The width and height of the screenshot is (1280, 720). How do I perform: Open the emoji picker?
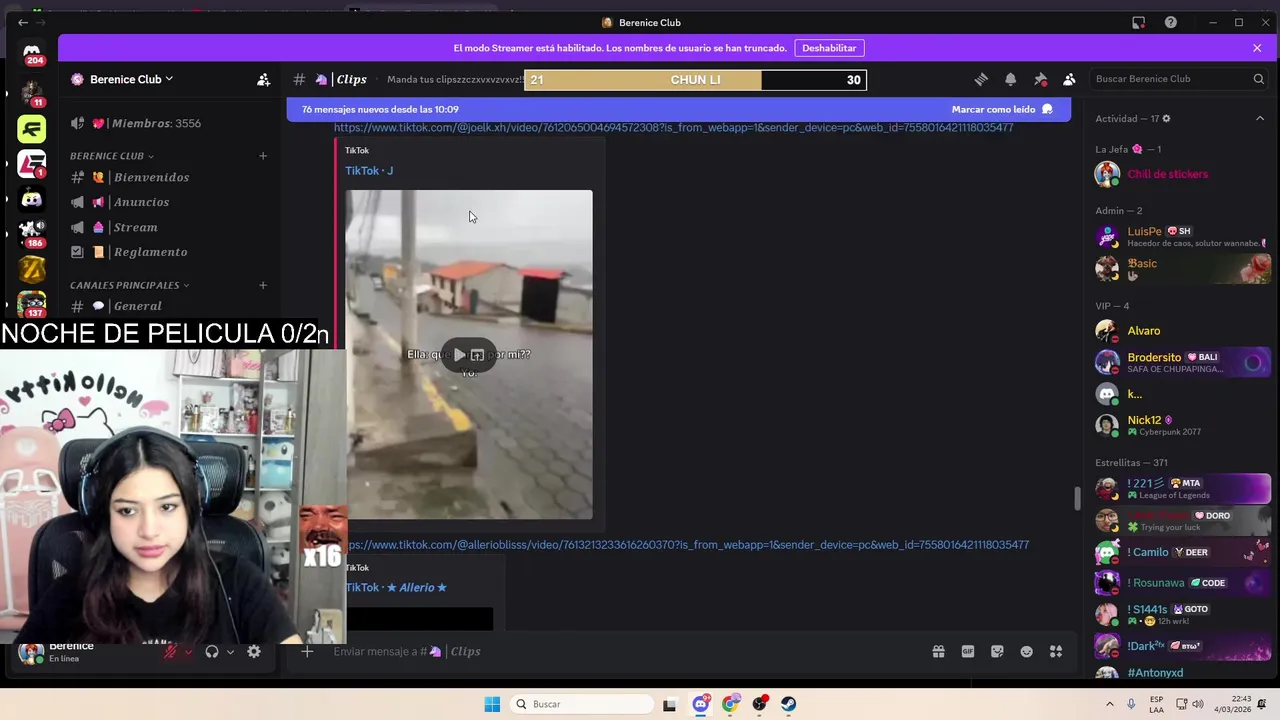tap(1026, 651)
